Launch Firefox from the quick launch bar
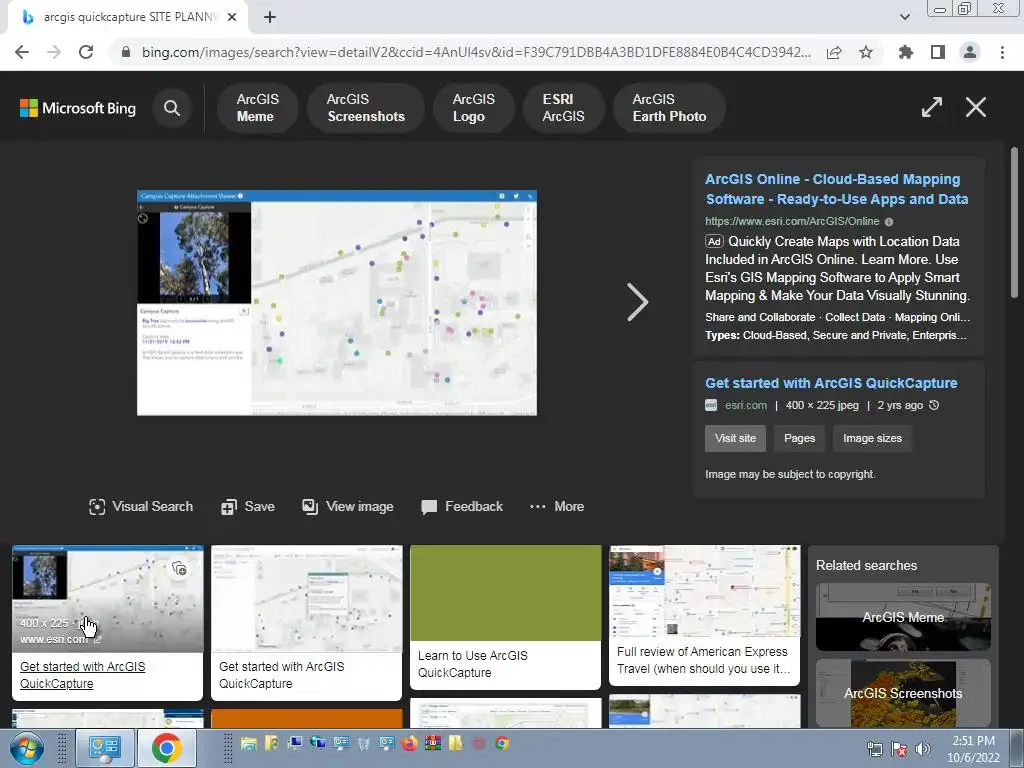The width and height of the screenshot is (1024, 768). 409,743
